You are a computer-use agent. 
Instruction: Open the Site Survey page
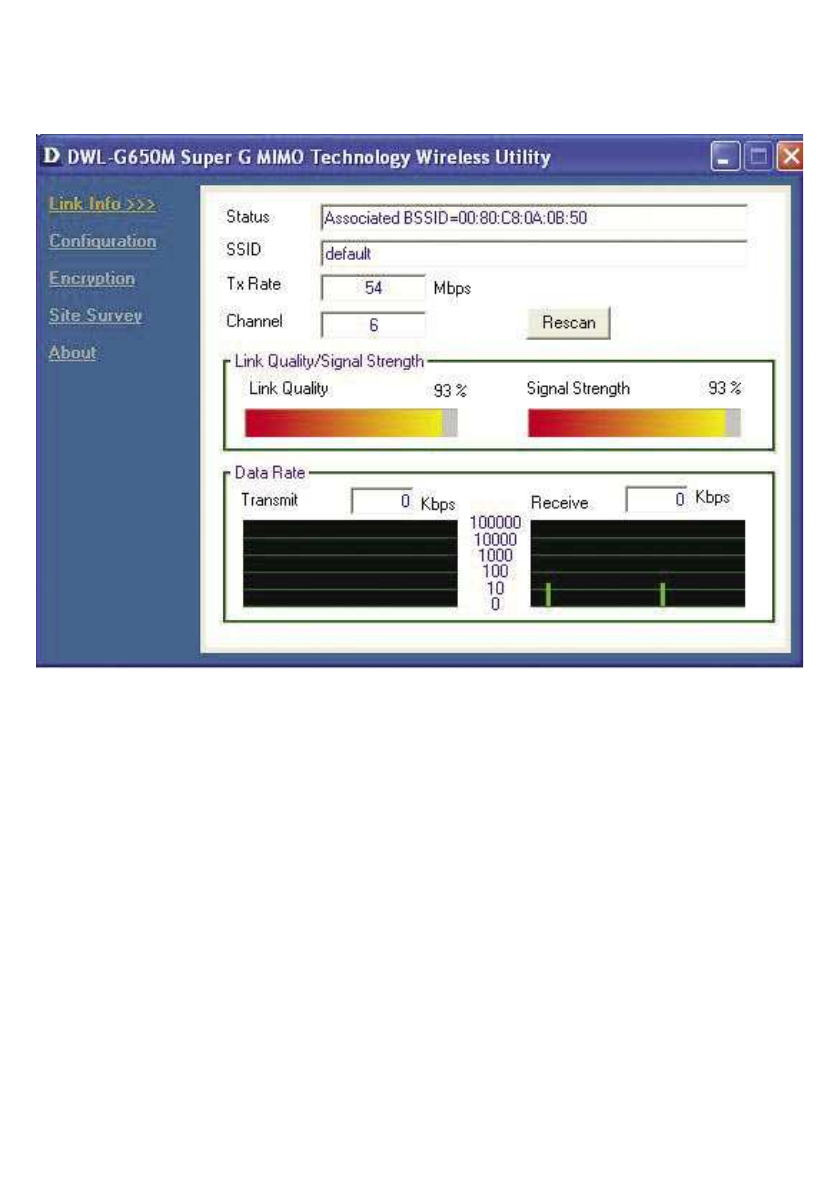pyautogui.click(x=95, y=316)
